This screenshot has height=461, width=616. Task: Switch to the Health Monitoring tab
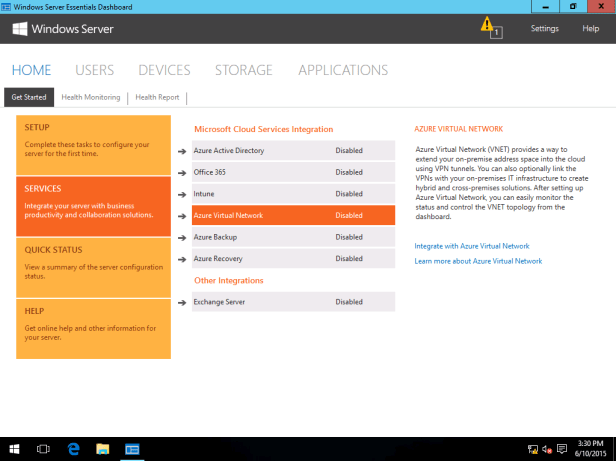(90, 98)
